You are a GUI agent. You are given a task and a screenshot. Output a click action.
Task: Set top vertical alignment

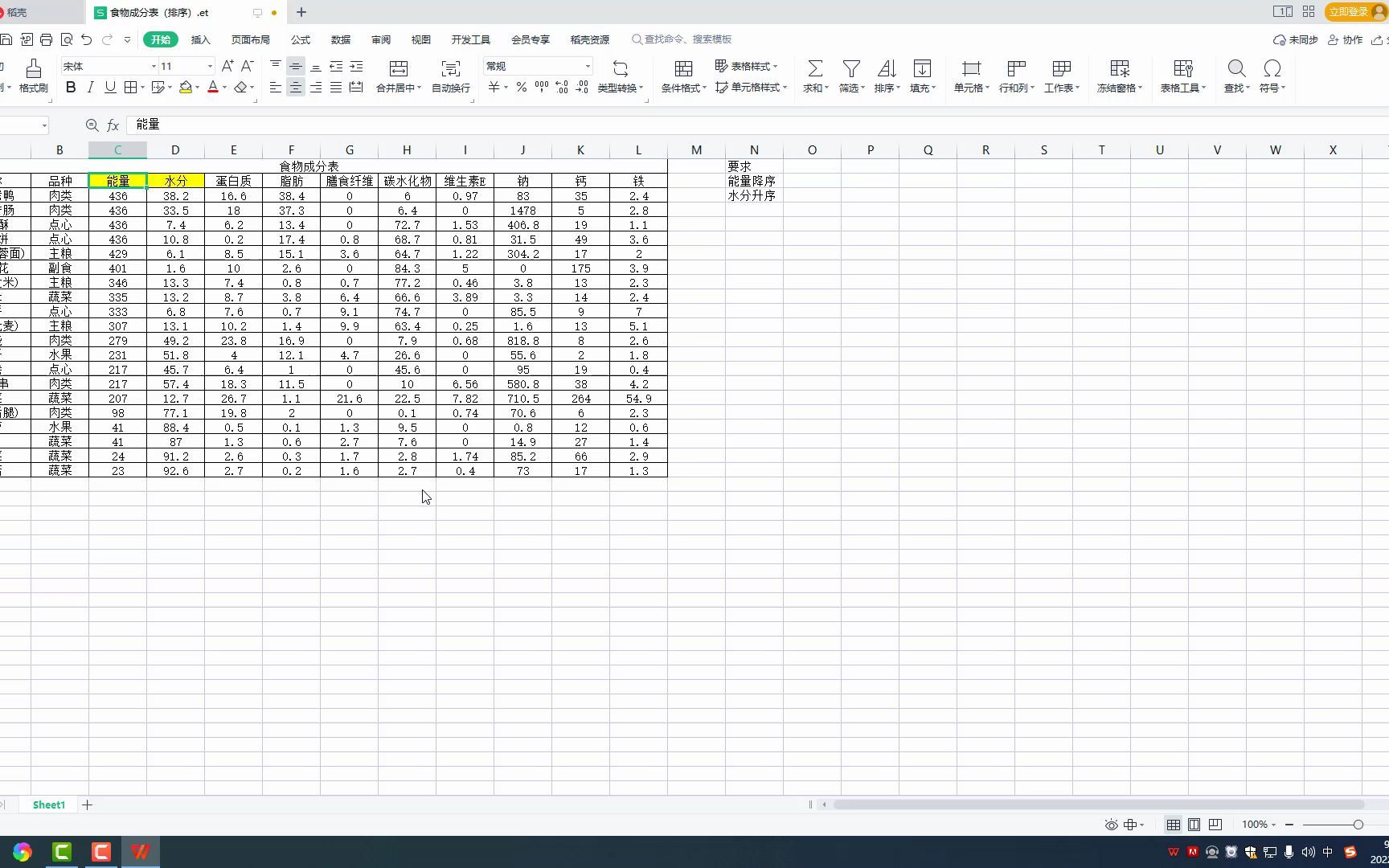[276, 66]
